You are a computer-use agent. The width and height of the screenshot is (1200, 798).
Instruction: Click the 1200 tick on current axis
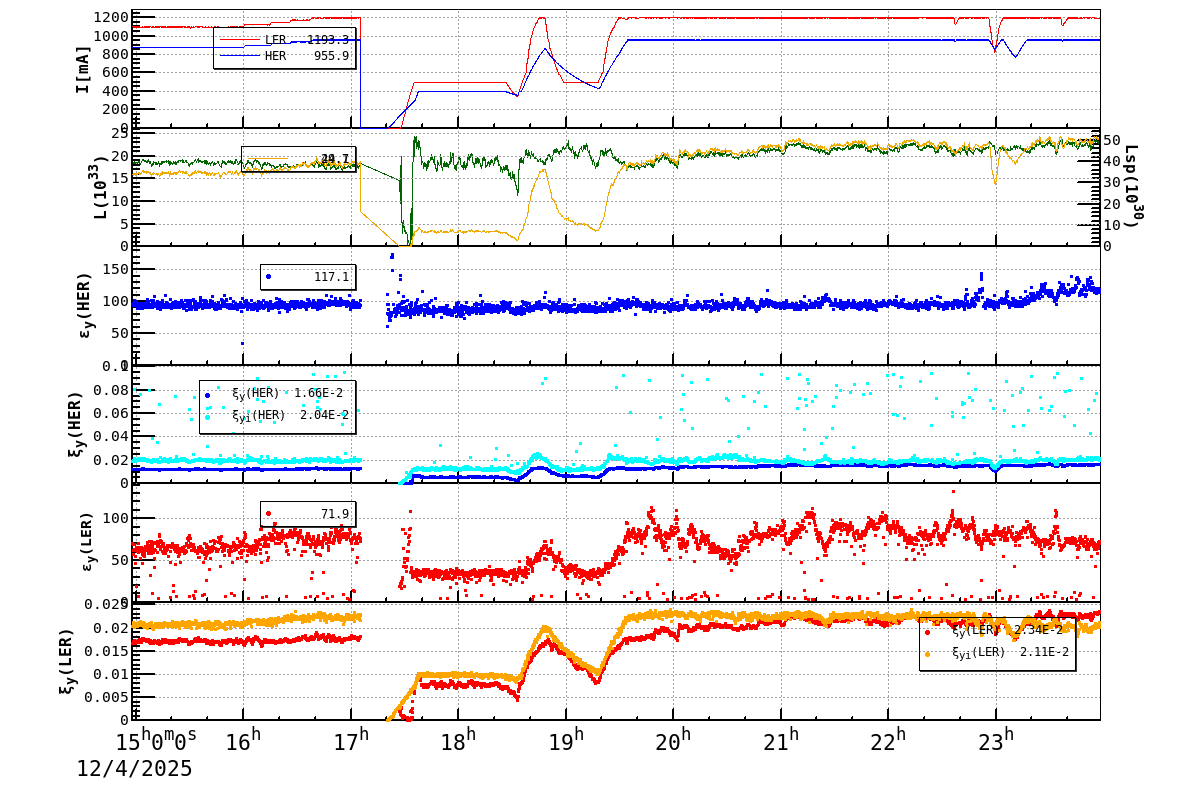click(112, 17)
